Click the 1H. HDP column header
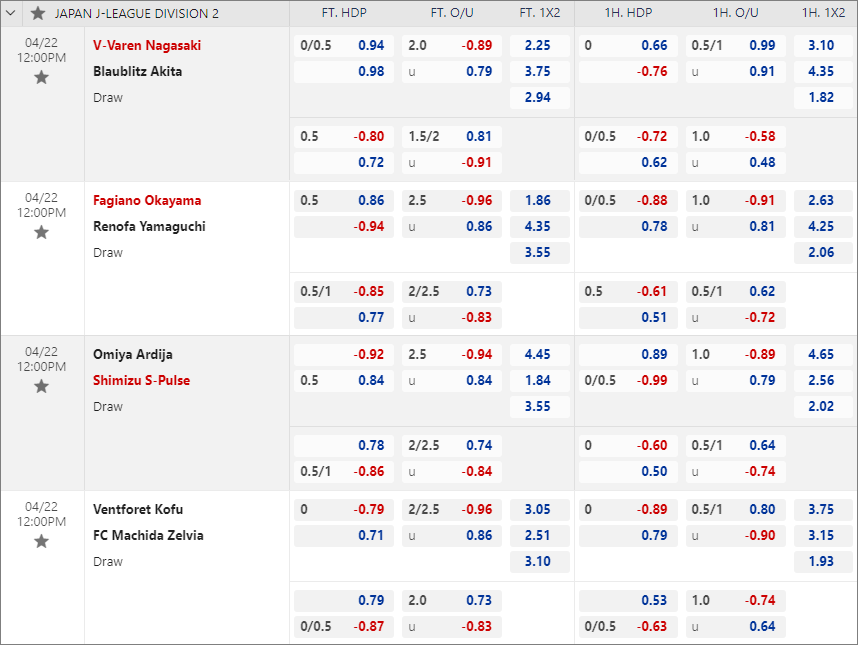The width and height of the screenshot is (858, 645). coord(628,13)
